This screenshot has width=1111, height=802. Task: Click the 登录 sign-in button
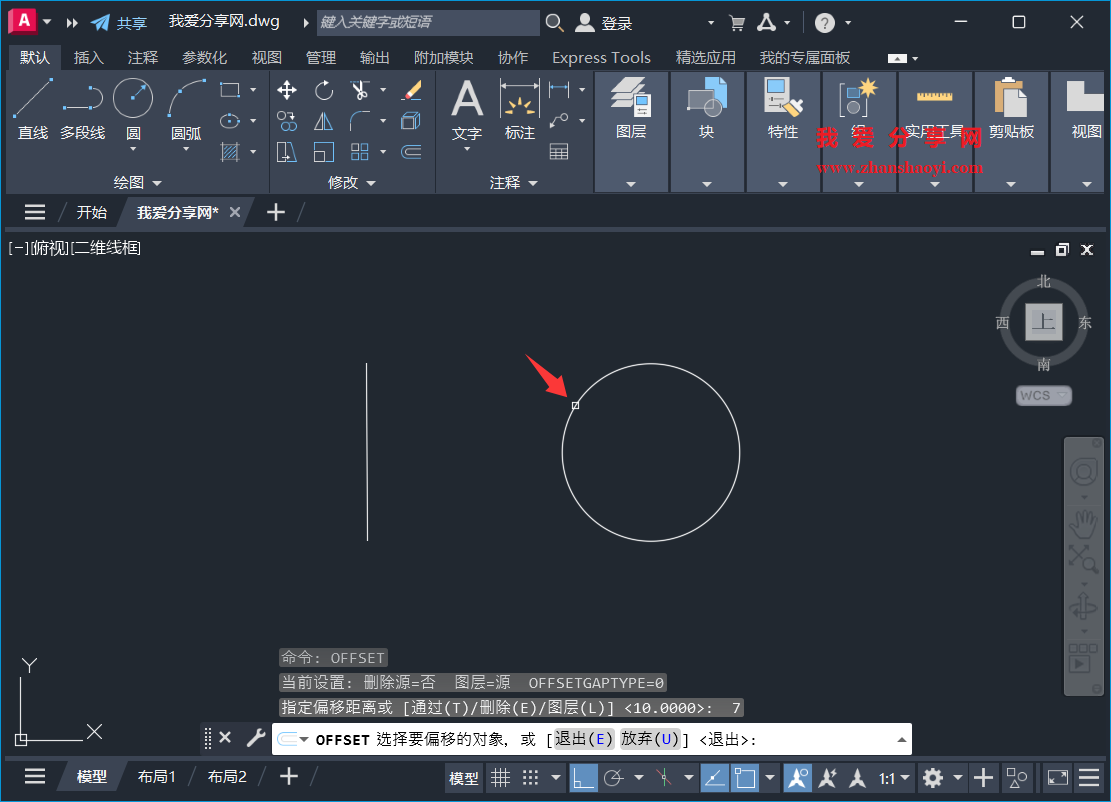click(x=610, y=22)
